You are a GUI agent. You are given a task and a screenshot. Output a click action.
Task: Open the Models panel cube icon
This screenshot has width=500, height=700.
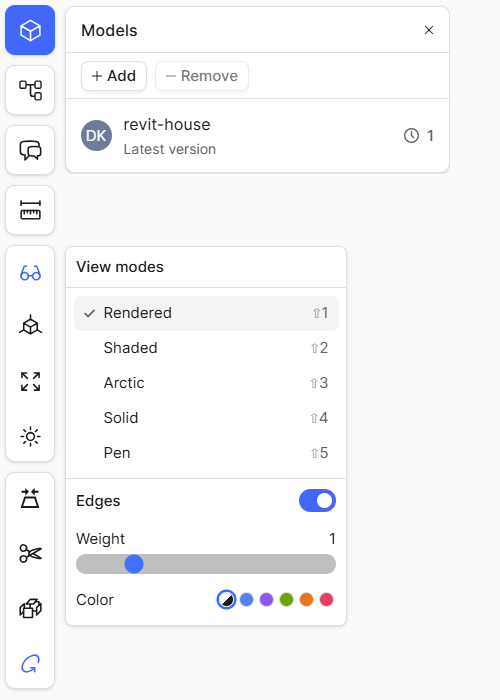(x=30, y=30)
